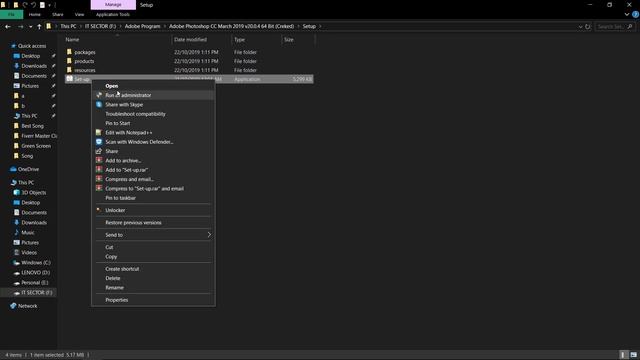Select OneDrive in navigation pane
This screenshot has height=360, width=640.
(28, 169)
